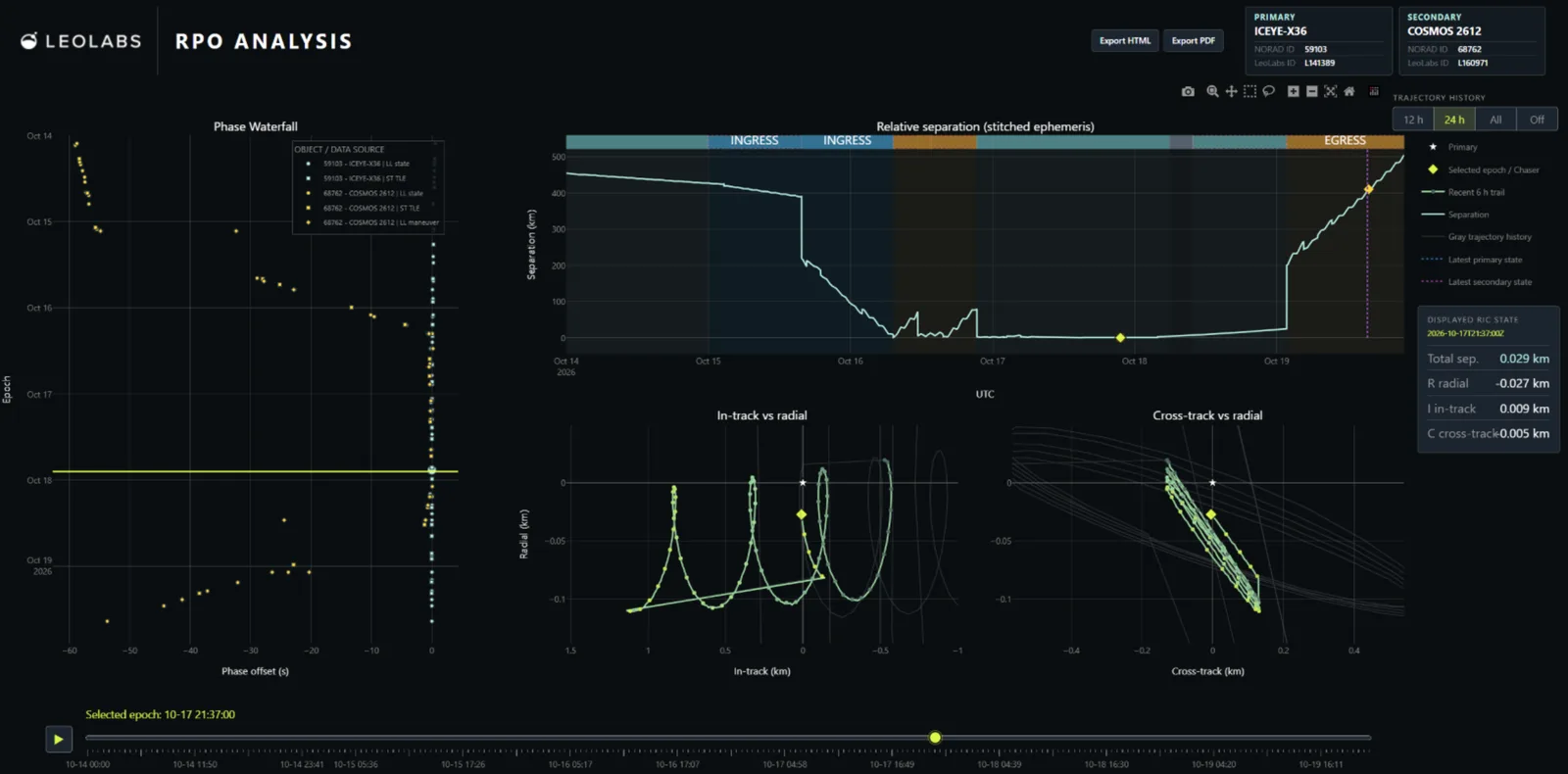Reset axes with the home icon

pyautogui.click(x=1348, y=91)
